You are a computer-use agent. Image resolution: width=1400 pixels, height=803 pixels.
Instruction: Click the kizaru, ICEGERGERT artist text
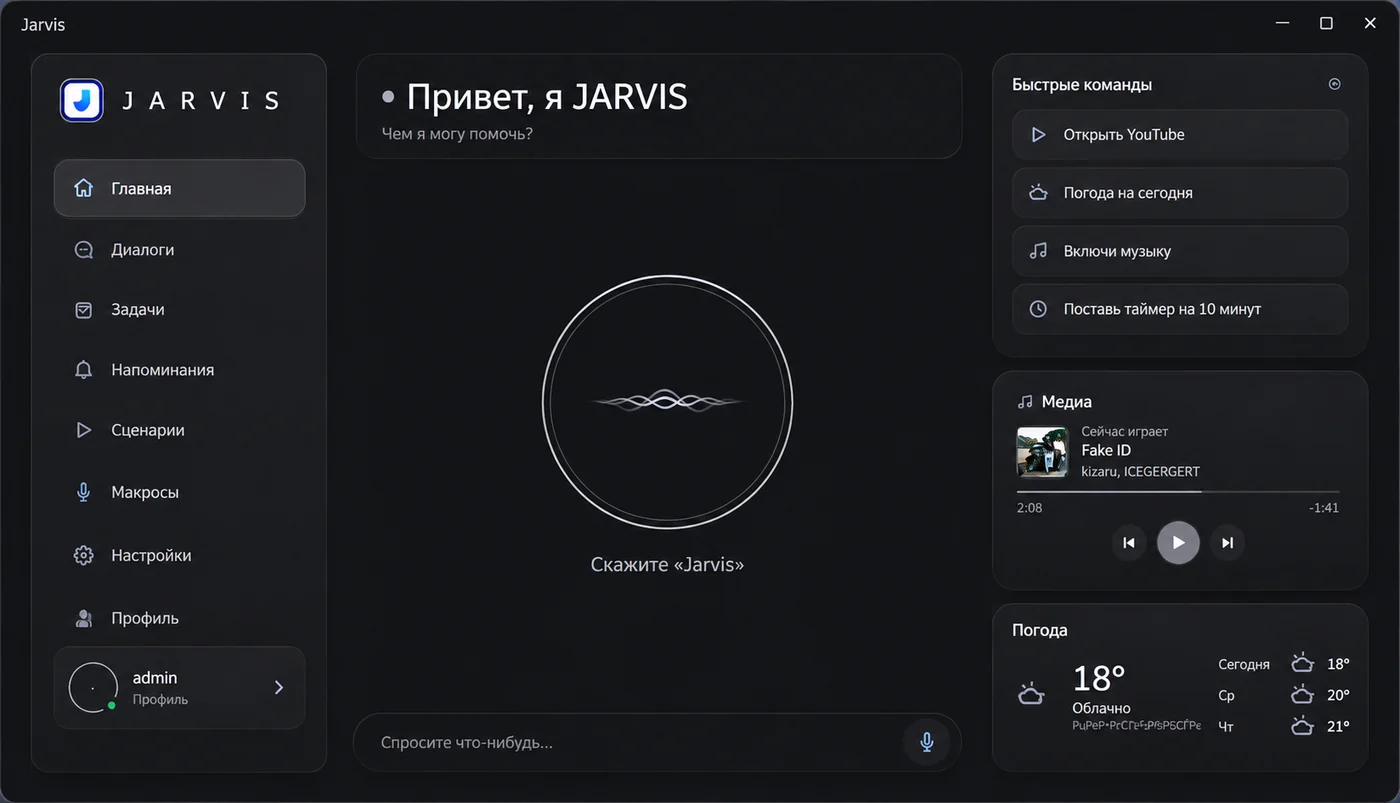click(1140, 471)
